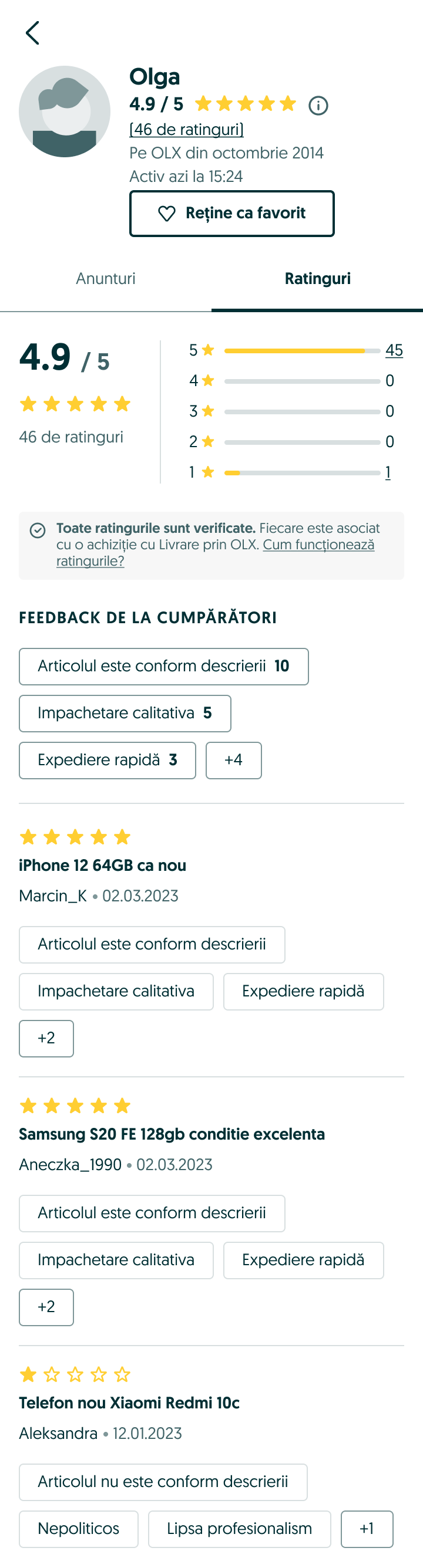
Task: Toggle the Impachetare calitativa 5 filter
Action: (x=125, y=714)
